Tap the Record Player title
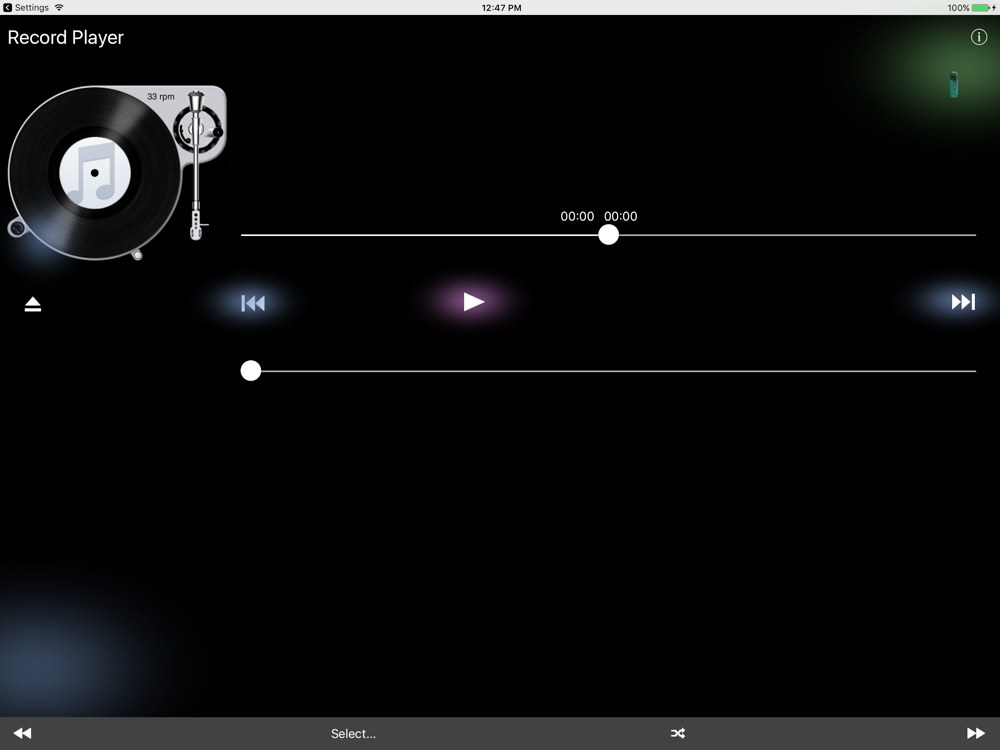The image size is (1000, 750). (x=66, y=38)
